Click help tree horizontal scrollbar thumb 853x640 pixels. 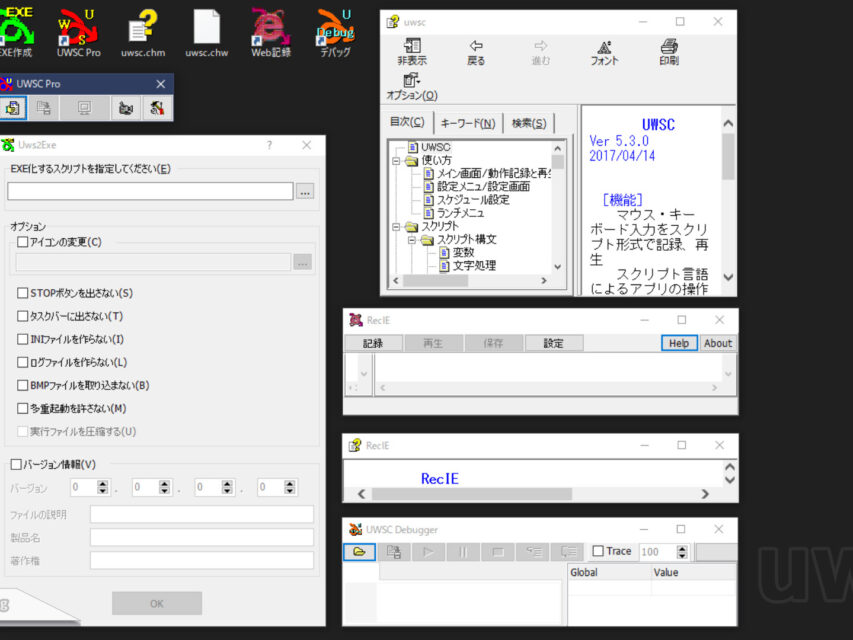pos(435,280)
